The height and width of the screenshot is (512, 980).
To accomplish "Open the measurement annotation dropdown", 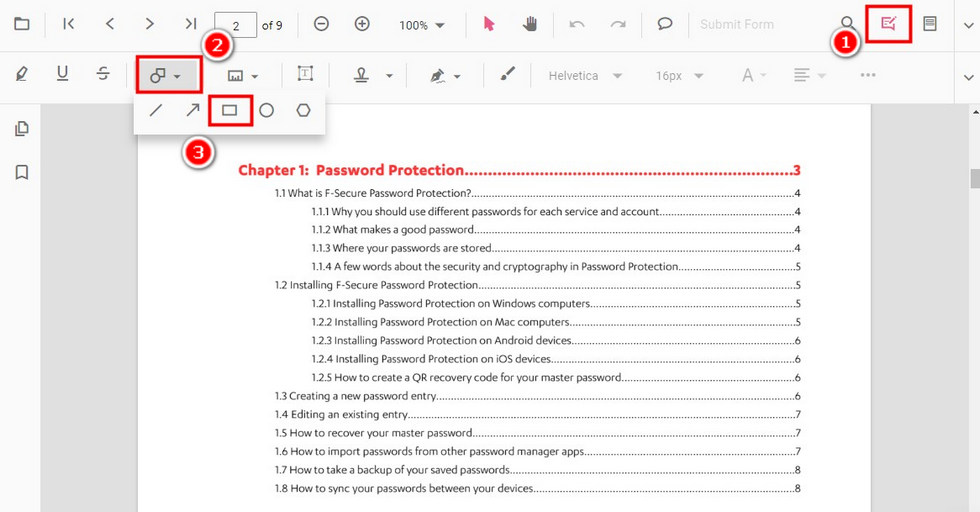I will (243, 76).
